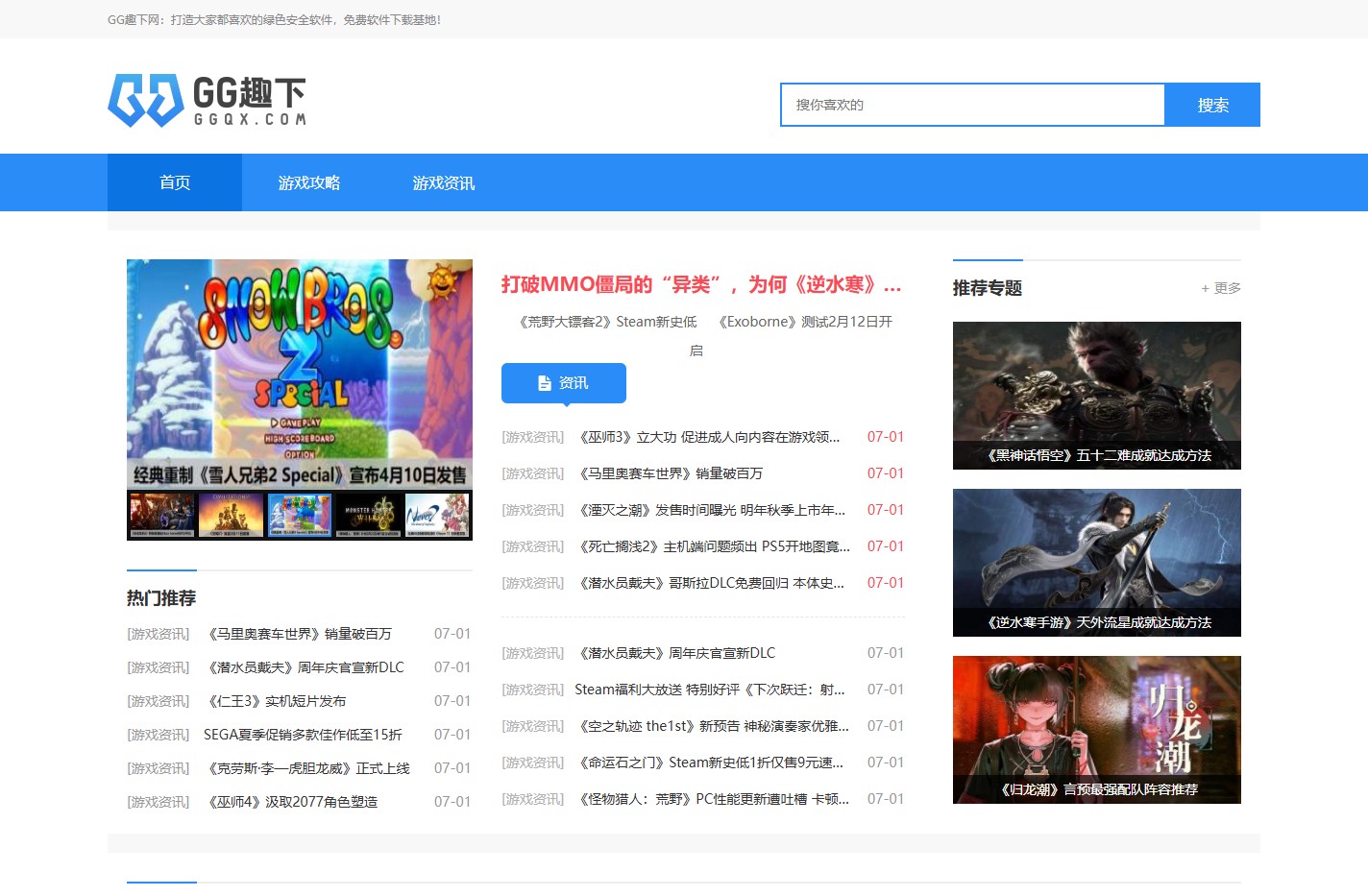This screenshot has width=1368, height=896.
Task: Open the 首页 navigation tab
Action: pyautogui.click(x=175, y=182)
